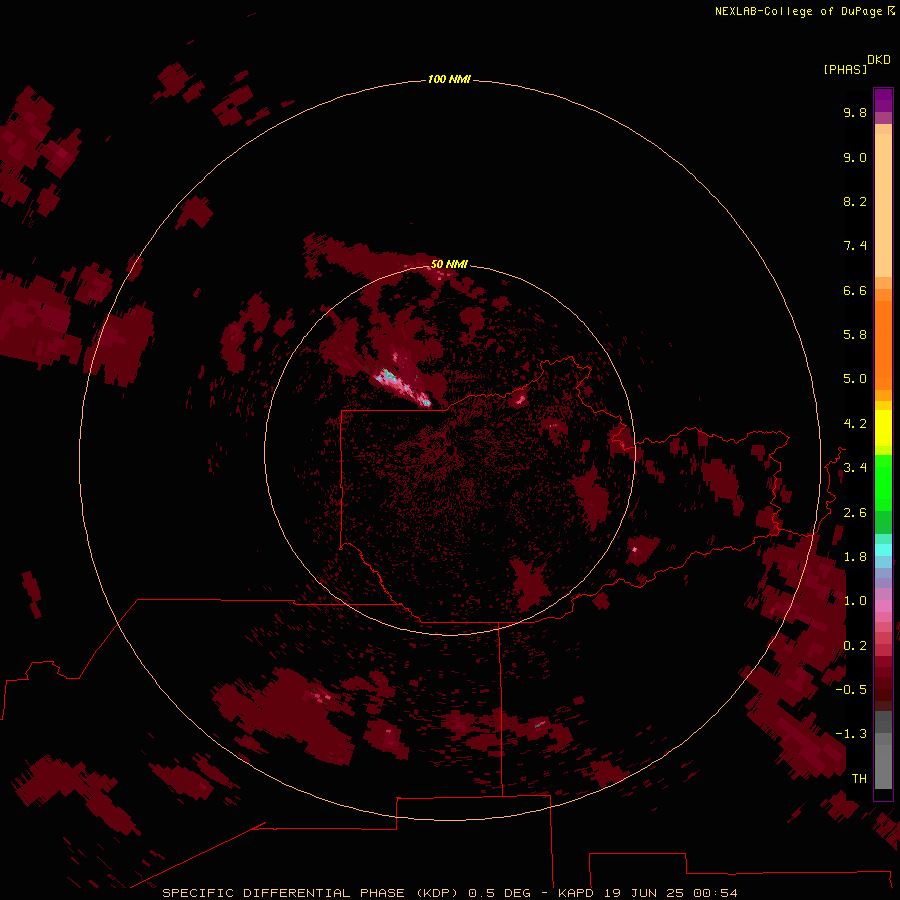
Task: Click the pale peach segment of color bar
Action: tap(883, 205)
